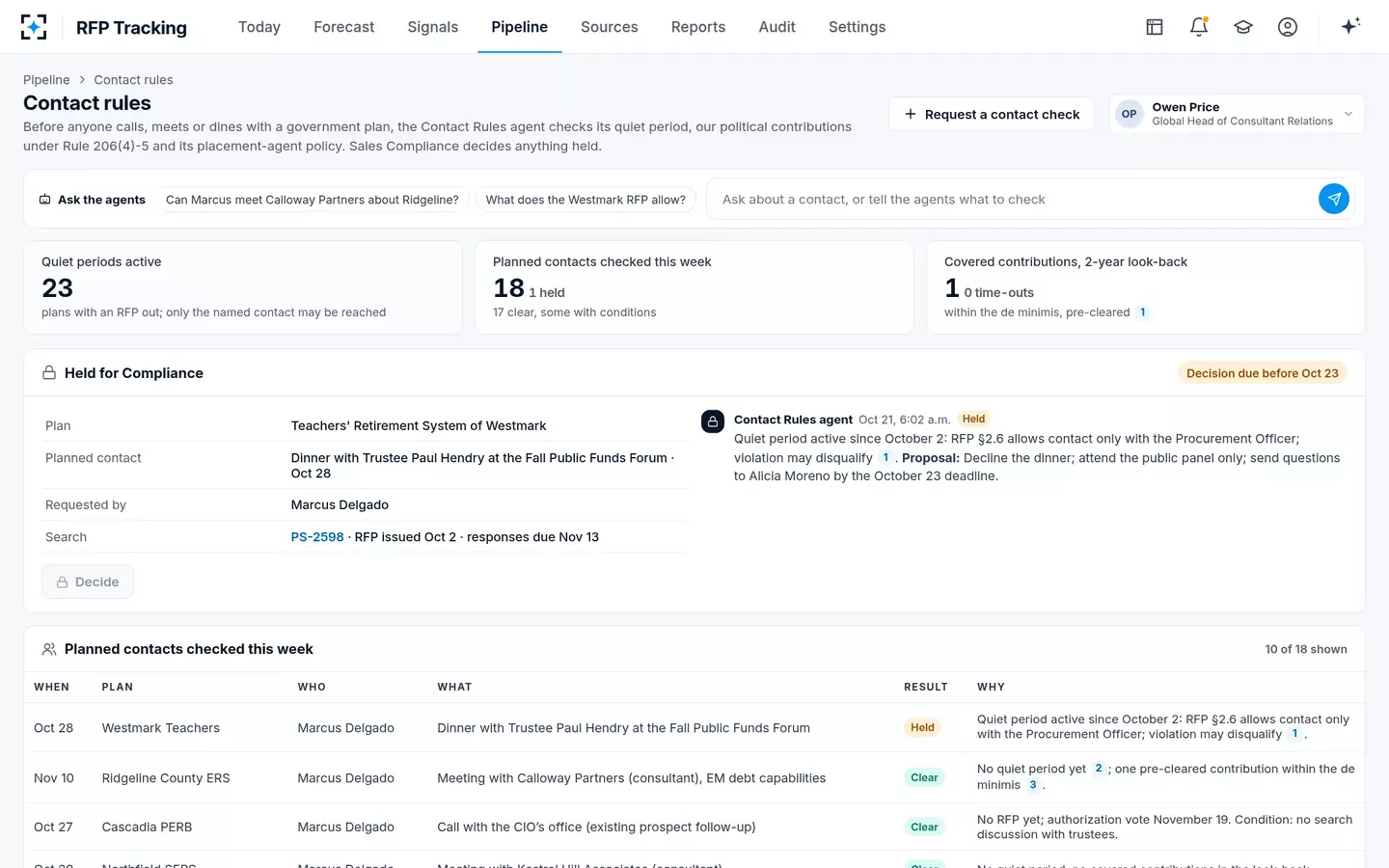Click citation 2 in Ridgeline row
This screenshot has height=868, width=1389.
pos(1099,769)
